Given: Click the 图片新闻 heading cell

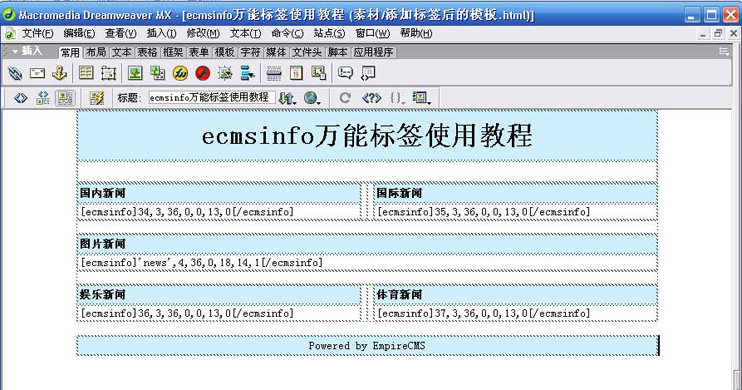Looking at the screenshot, I should [x=367, y=244].
